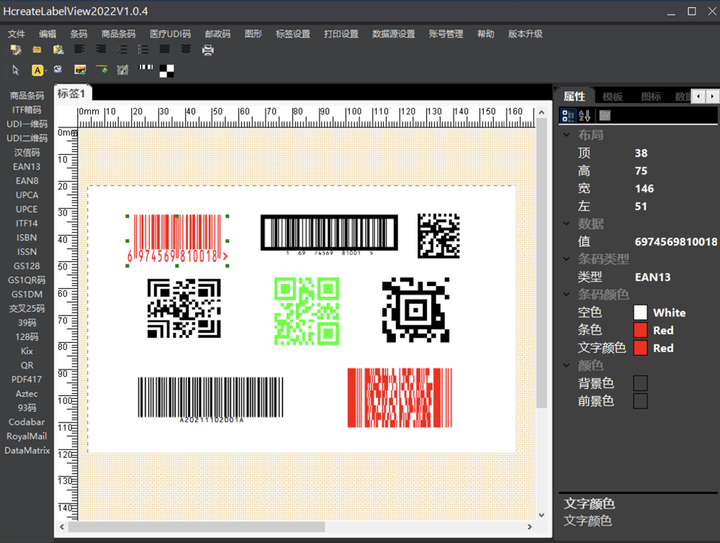Select the Aztec code on canvas
The height and width of the screenshot is (543, 720).
(x=416, y=310)
